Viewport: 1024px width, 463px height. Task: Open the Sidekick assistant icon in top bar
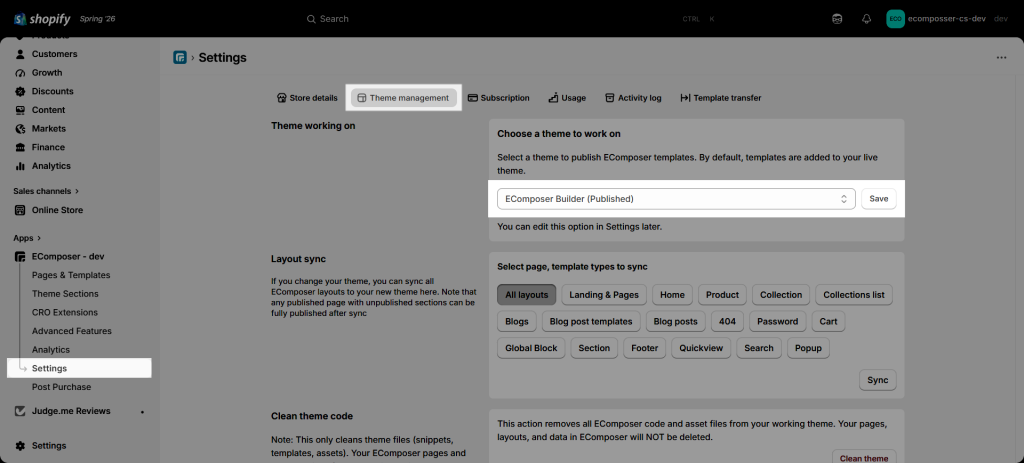pos(837,19)
